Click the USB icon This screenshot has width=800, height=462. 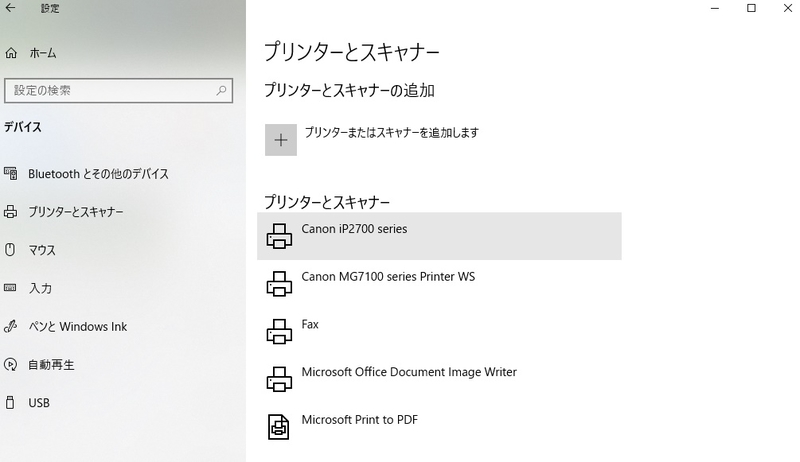click(10, 402)
